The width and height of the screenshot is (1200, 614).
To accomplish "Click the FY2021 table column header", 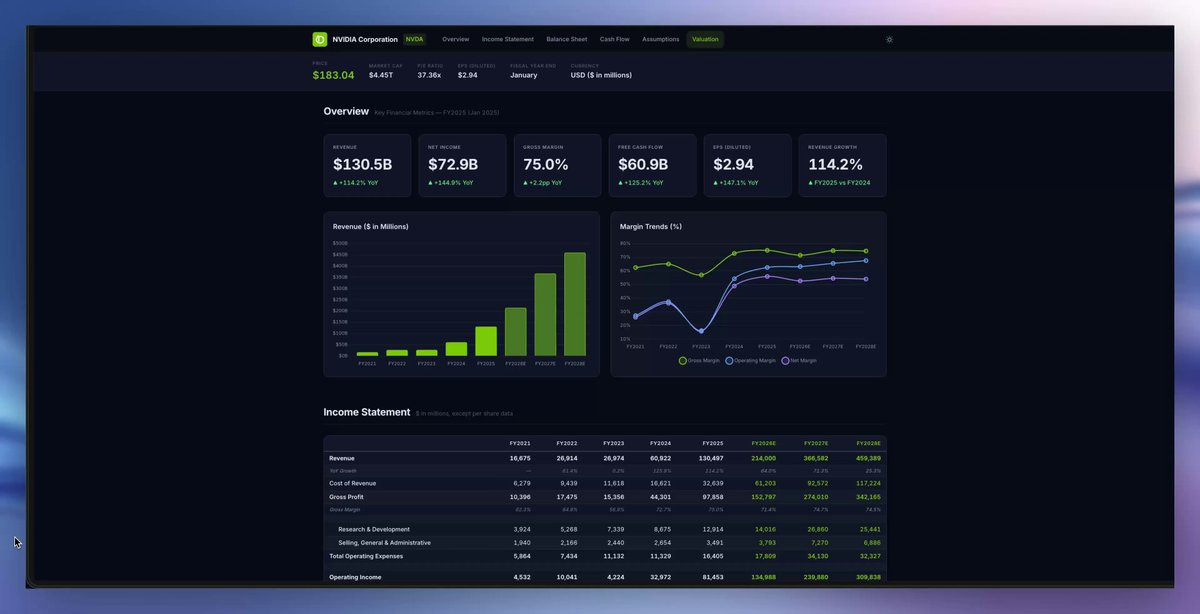I will [x=520, y=443].
